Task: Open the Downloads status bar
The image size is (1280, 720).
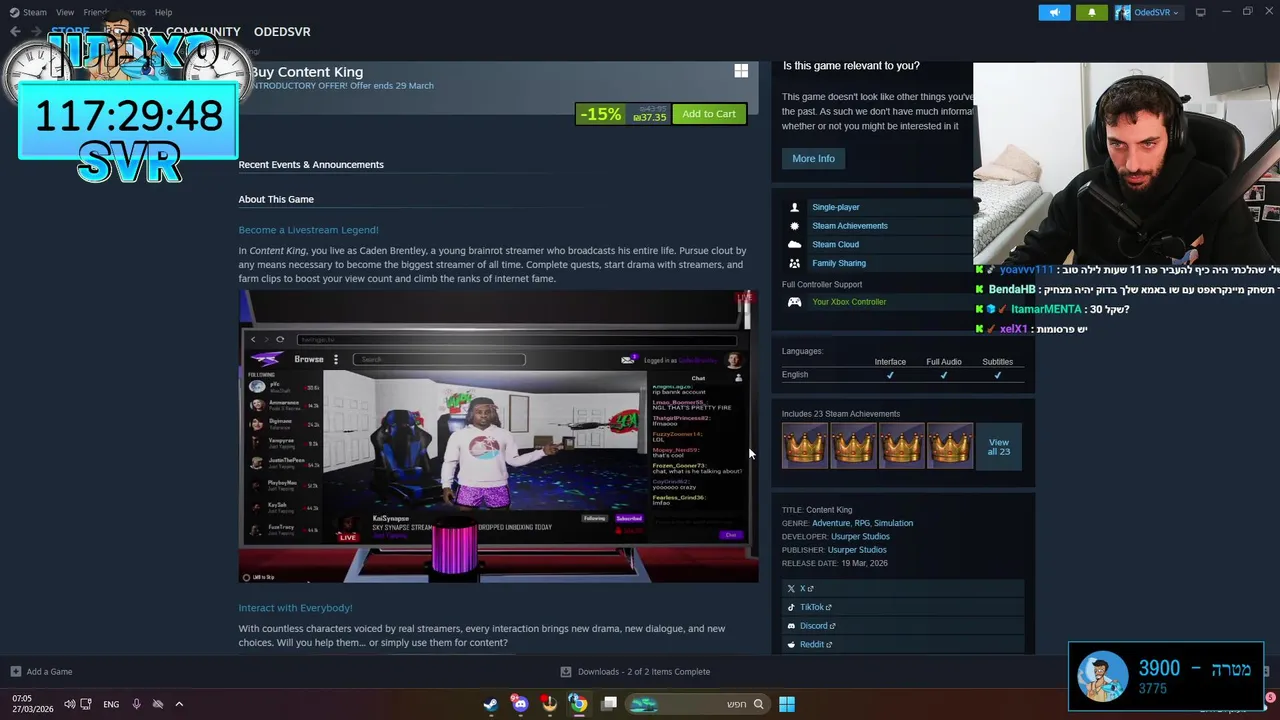Action: tap(635, 672)
